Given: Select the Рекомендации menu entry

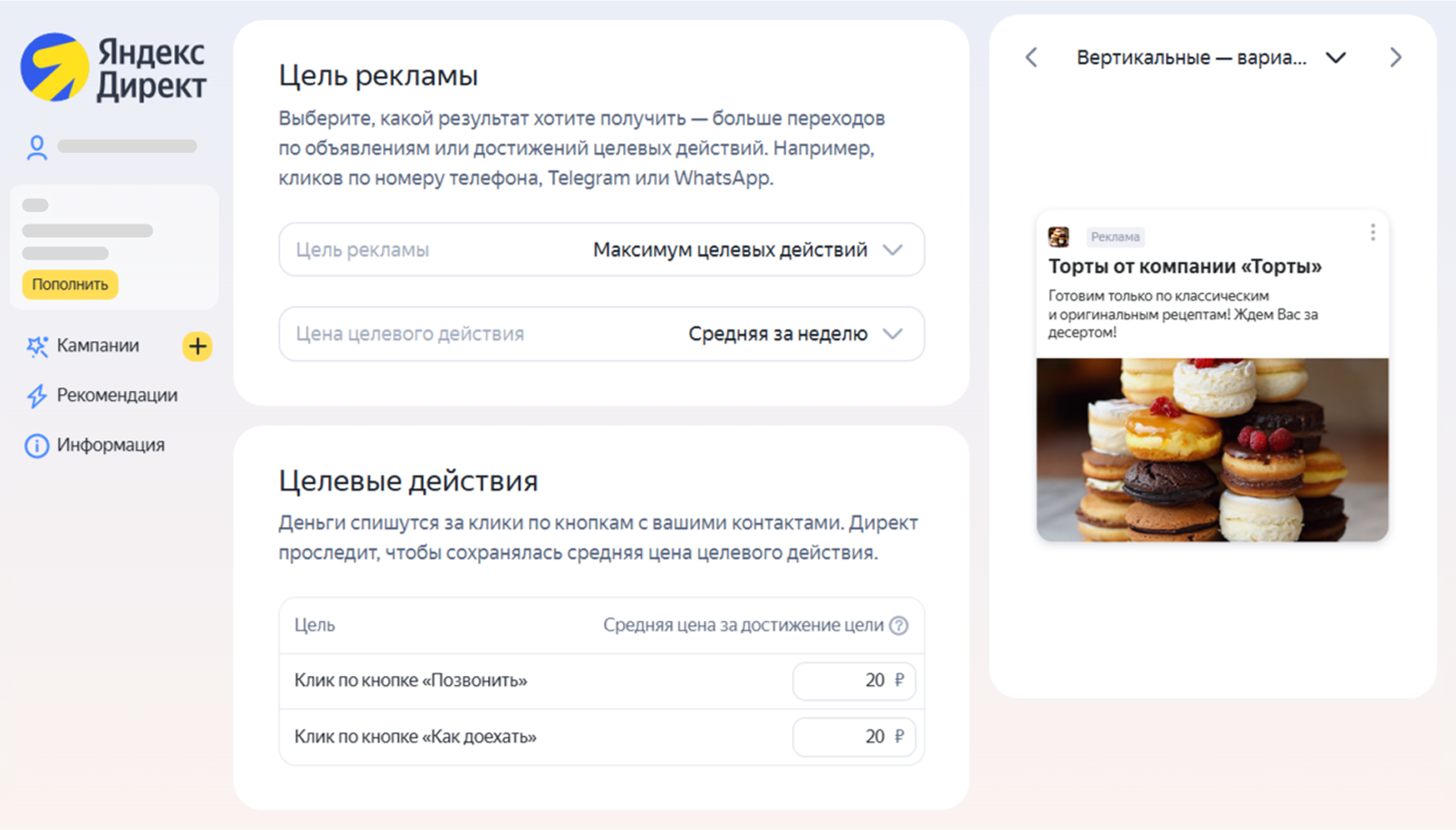Looking at the screenshot, I should coord(118,396).
